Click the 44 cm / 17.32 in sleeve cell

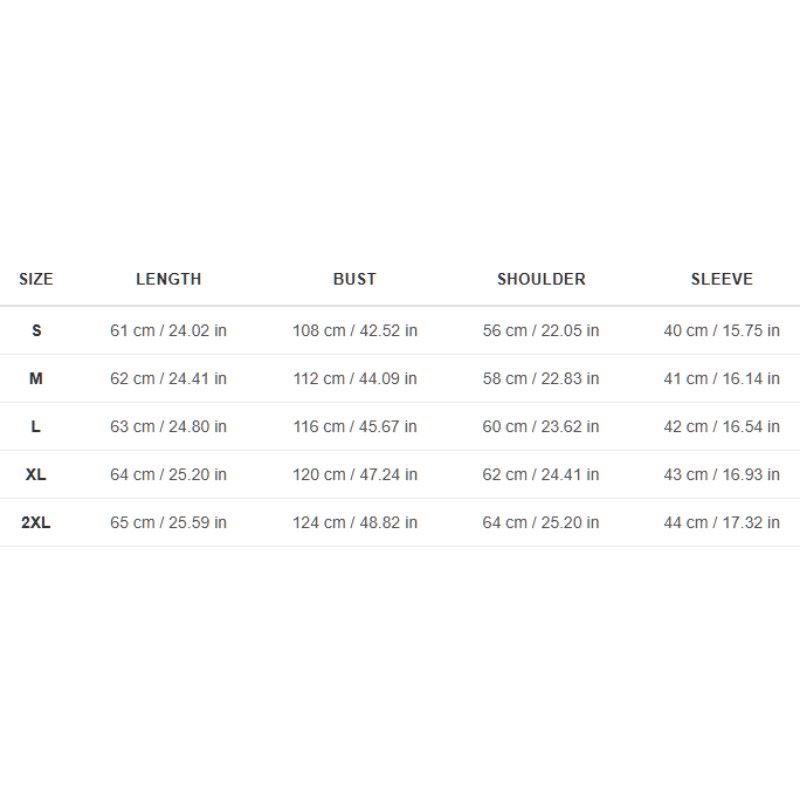point(721,522)
